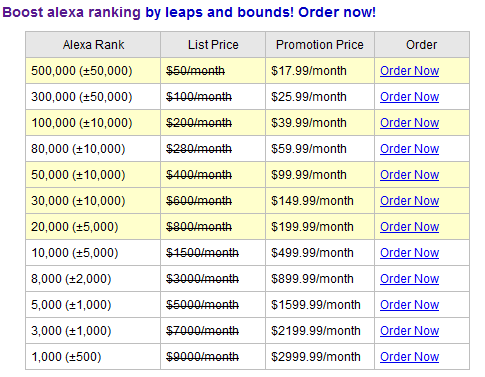485x377 pixels.
Task: Click the struck-out $280/month list price
Action: point(199,149)
